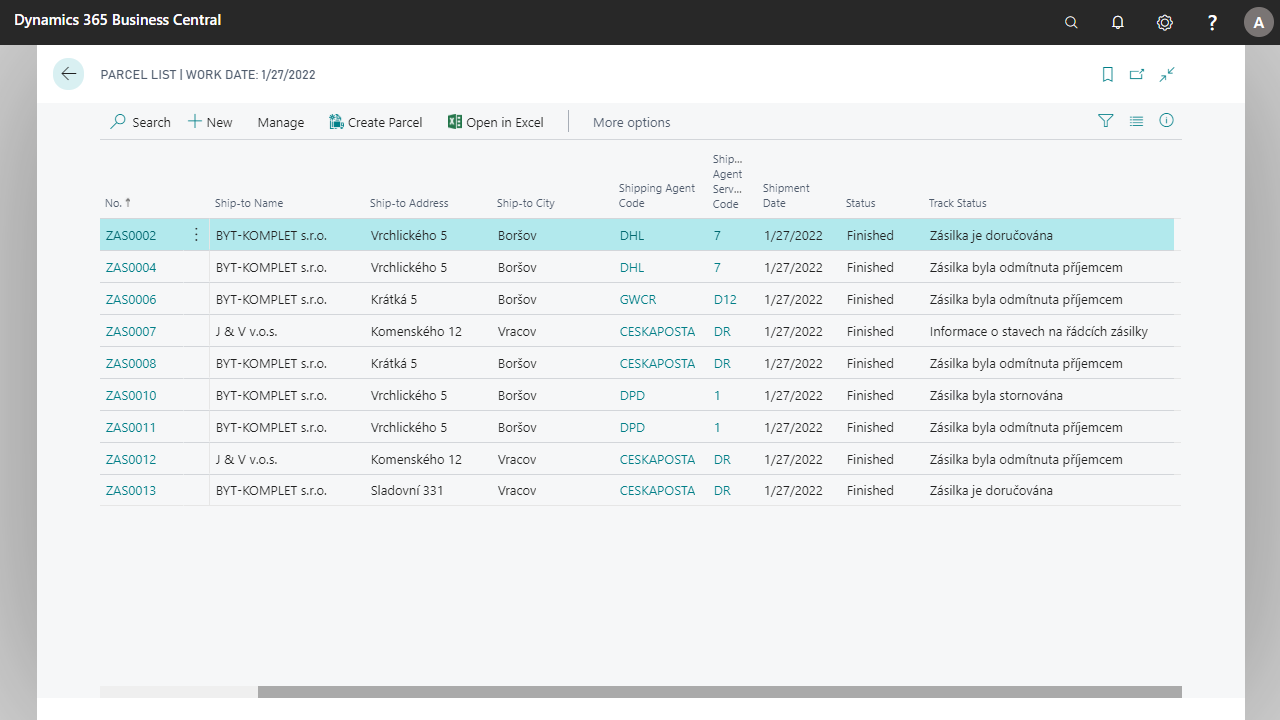Image resolution: width=1280 pixels, height=720 pixels.
Task: Select shipment date in row ZAS0008
Action: tap(793, 364)
